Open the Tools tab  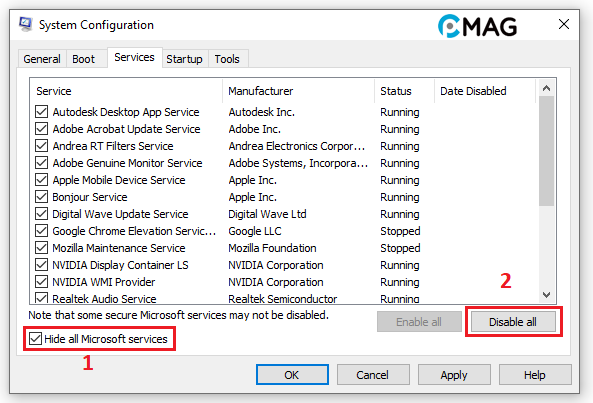point(227,59)
